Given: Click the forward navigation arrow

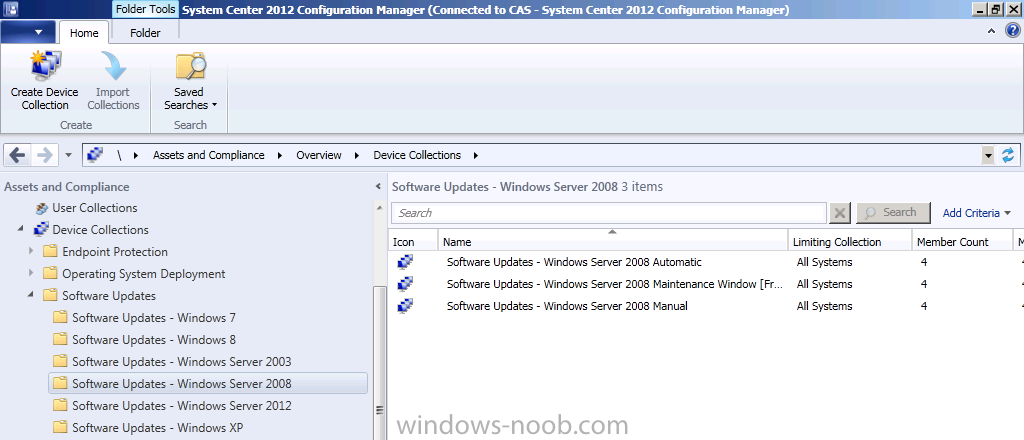Looking at the screenshot, I should [44, 155].
